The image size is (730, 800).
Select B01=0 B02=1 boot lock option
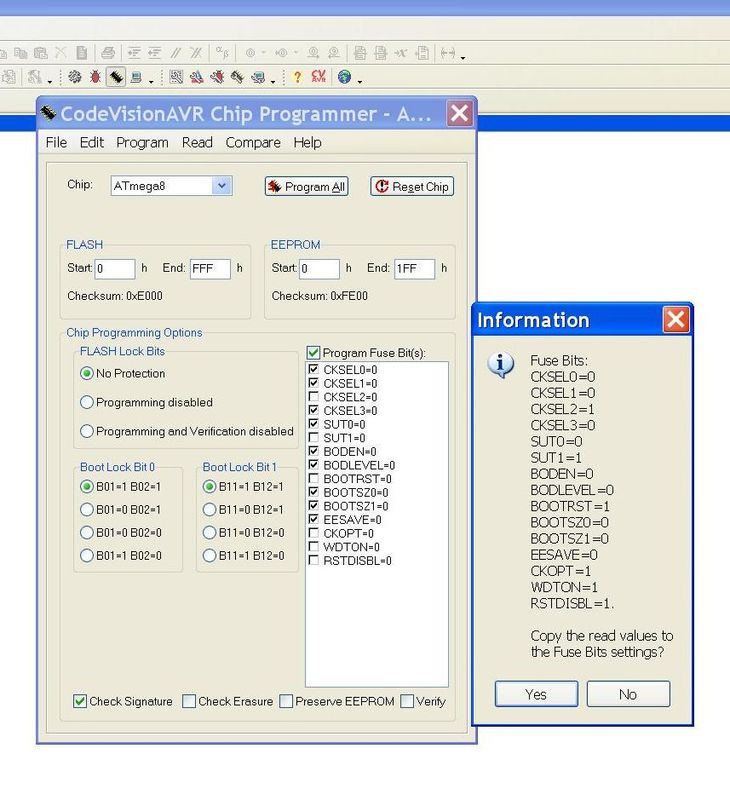87,509
